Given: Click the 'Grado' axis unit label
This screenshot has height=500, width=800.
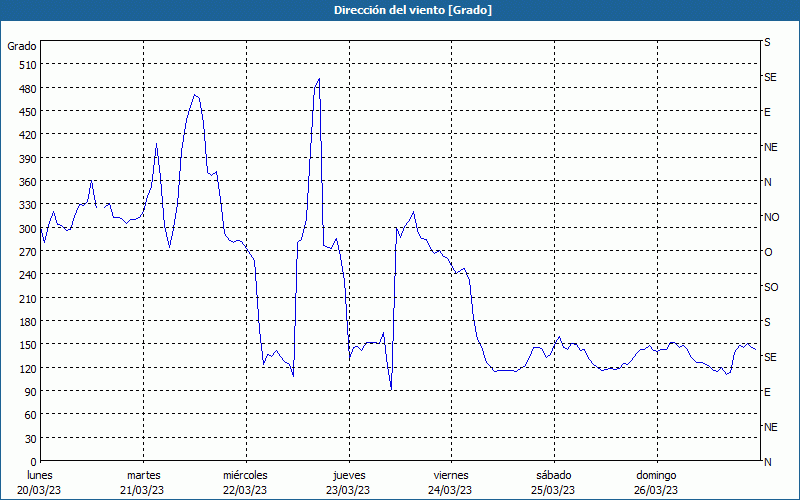Looking at the screenshot, I should [22, 46].
